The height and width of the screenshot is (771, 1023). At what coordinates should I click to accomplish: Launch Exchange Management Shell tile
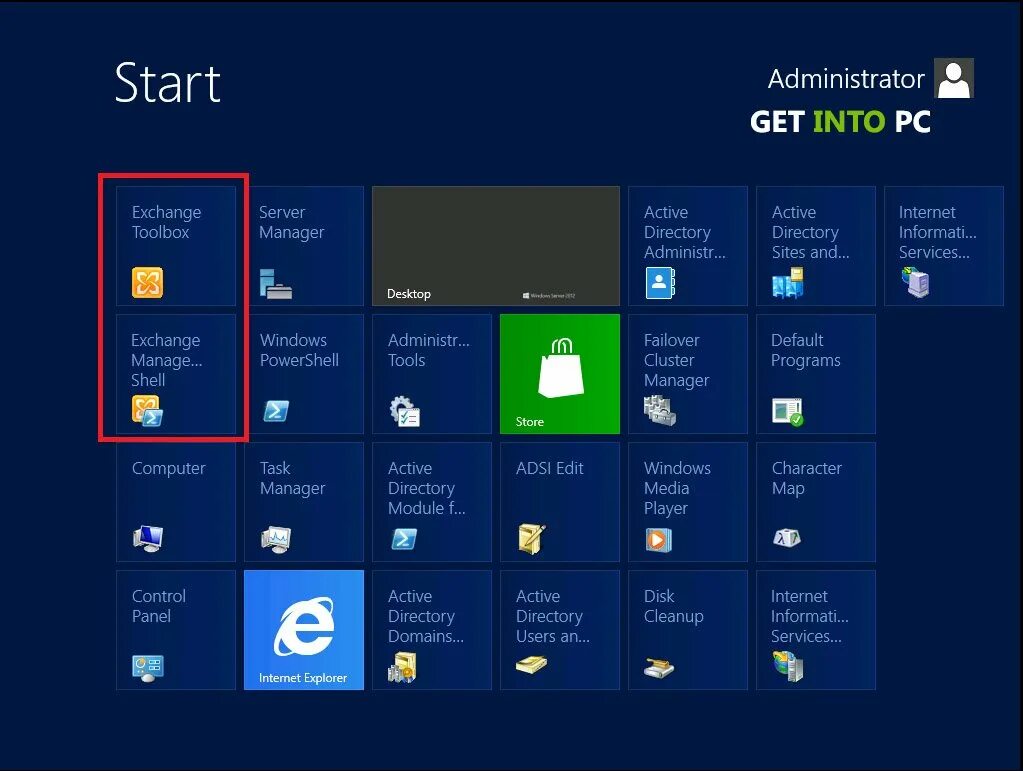tap(176, 374)
